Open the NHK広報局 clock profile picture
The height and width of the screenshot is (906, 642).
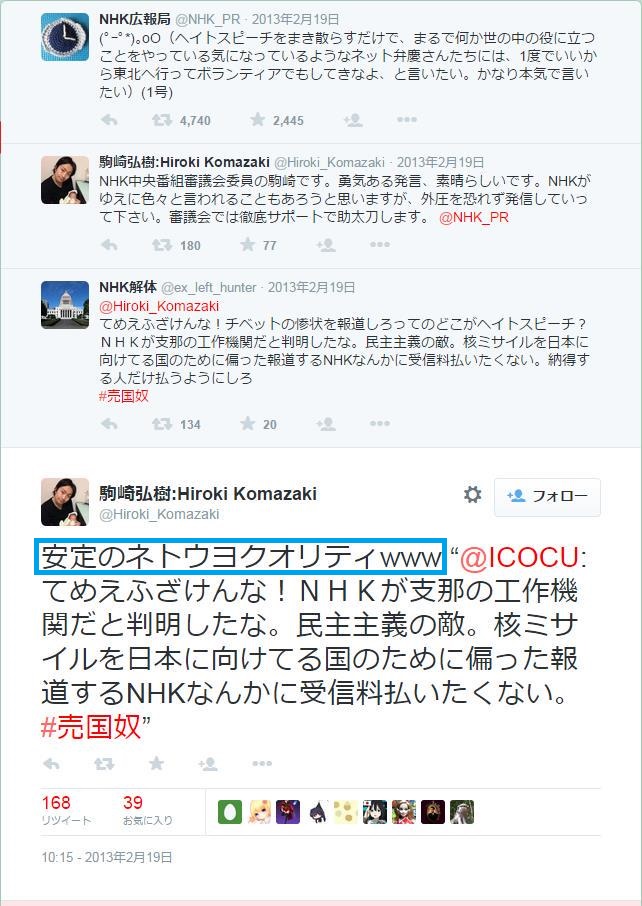pyautogui.click(x=65, y=38)
